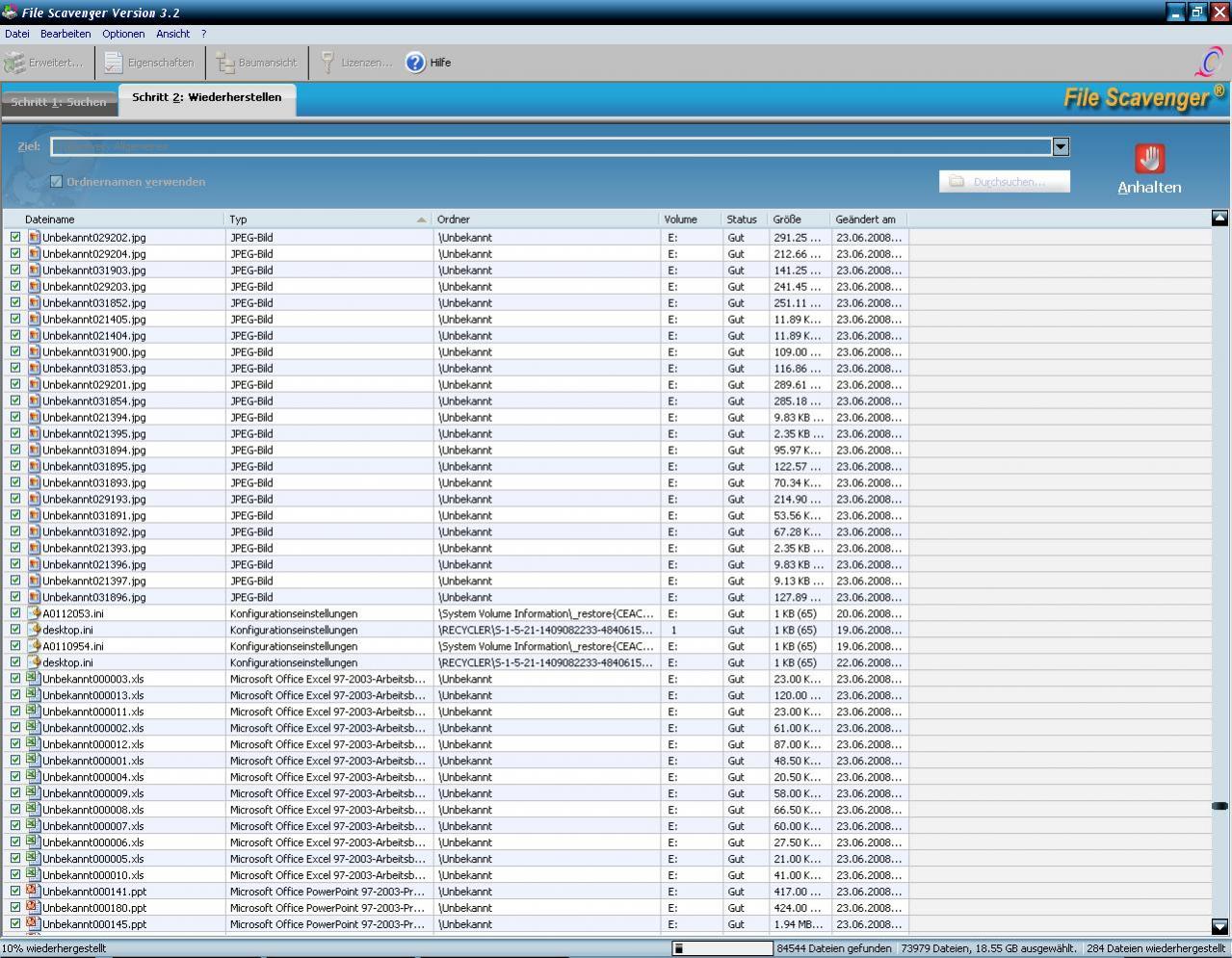Click the PowerPoint icon of Unbekannt000141.ppt
The width and height of the screenshot is (1232, 958).
(x=34, y=892)
